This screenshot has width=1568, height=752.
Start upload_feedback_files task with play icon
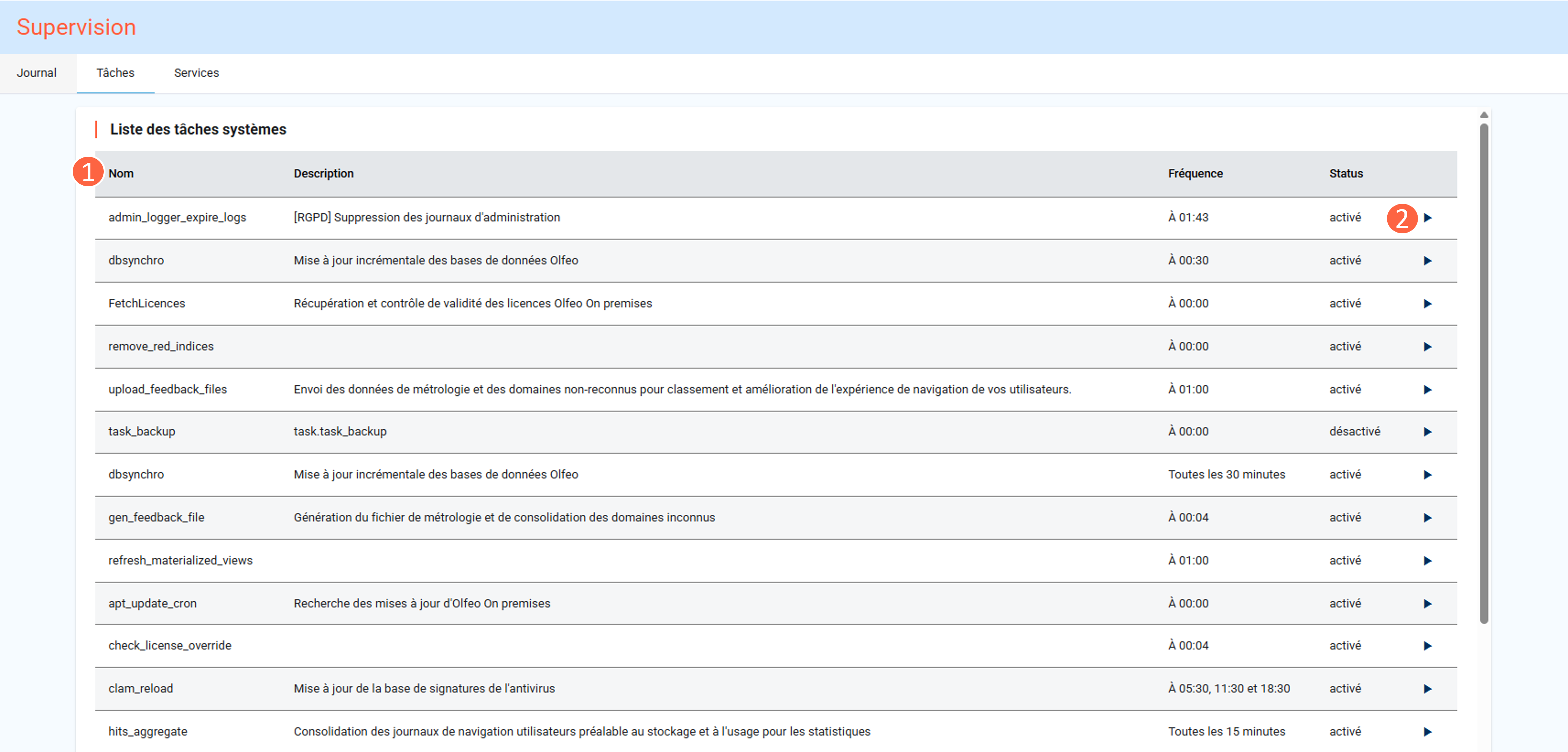(x=1427, y=390)
